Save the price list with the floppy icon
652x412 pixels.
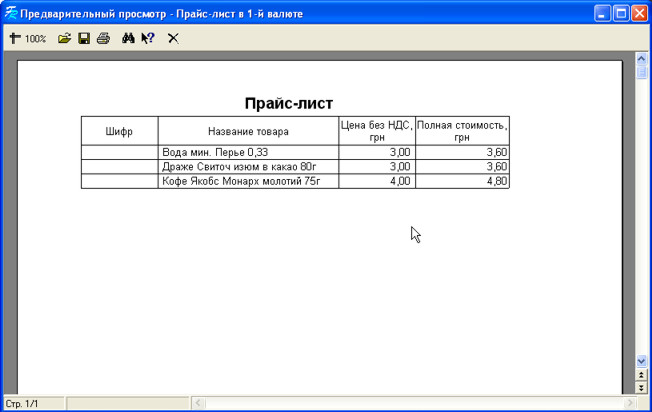point(84,38)
